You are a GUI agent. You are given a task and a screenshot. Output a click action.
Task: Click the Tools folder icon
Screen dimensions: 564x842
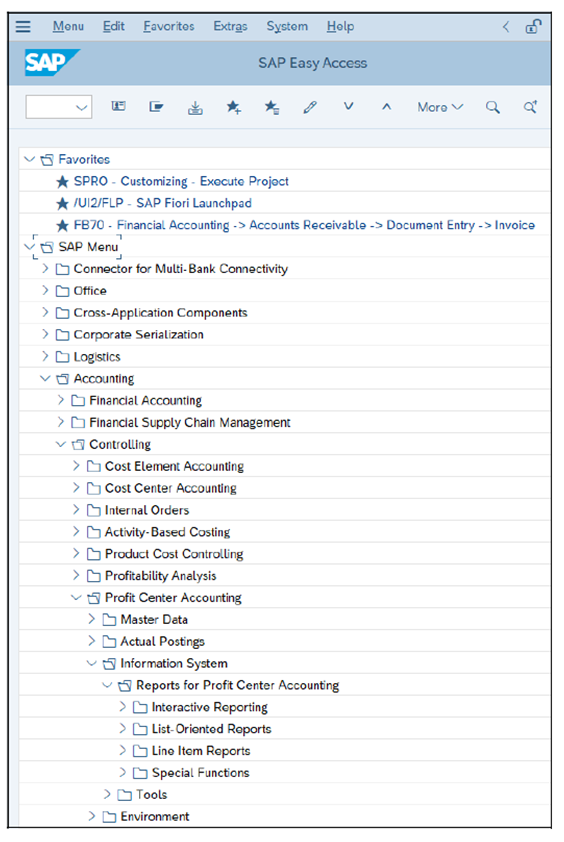click(x=125, y=795)
